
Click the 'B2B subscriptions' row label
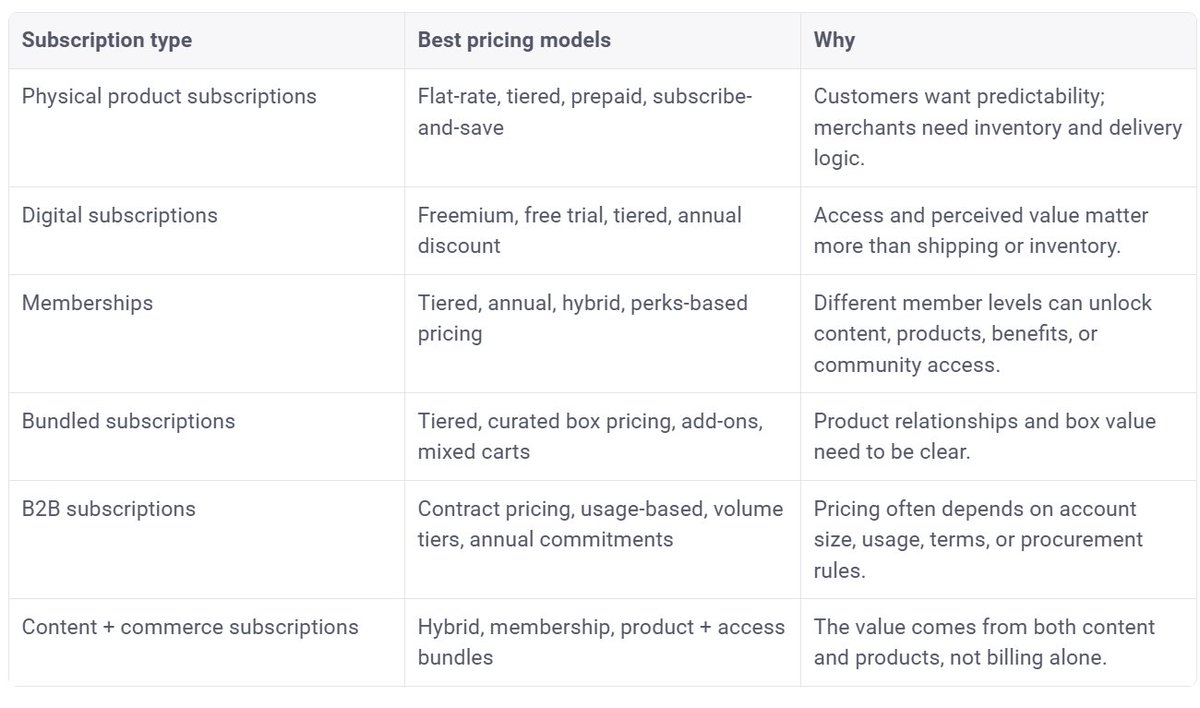coord(108,509)
